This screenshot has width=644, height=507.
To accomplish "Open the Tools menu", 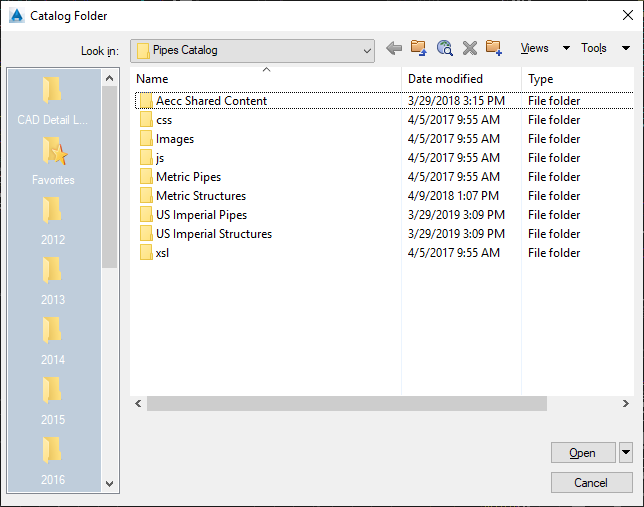I will [594, 48].
